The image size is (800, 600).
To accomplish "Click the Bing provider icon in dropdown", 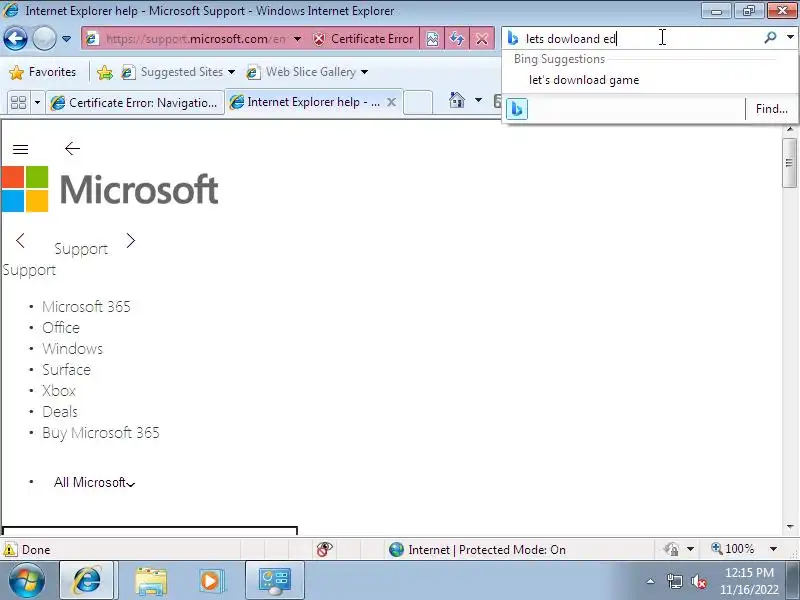I will coord(517,109).
